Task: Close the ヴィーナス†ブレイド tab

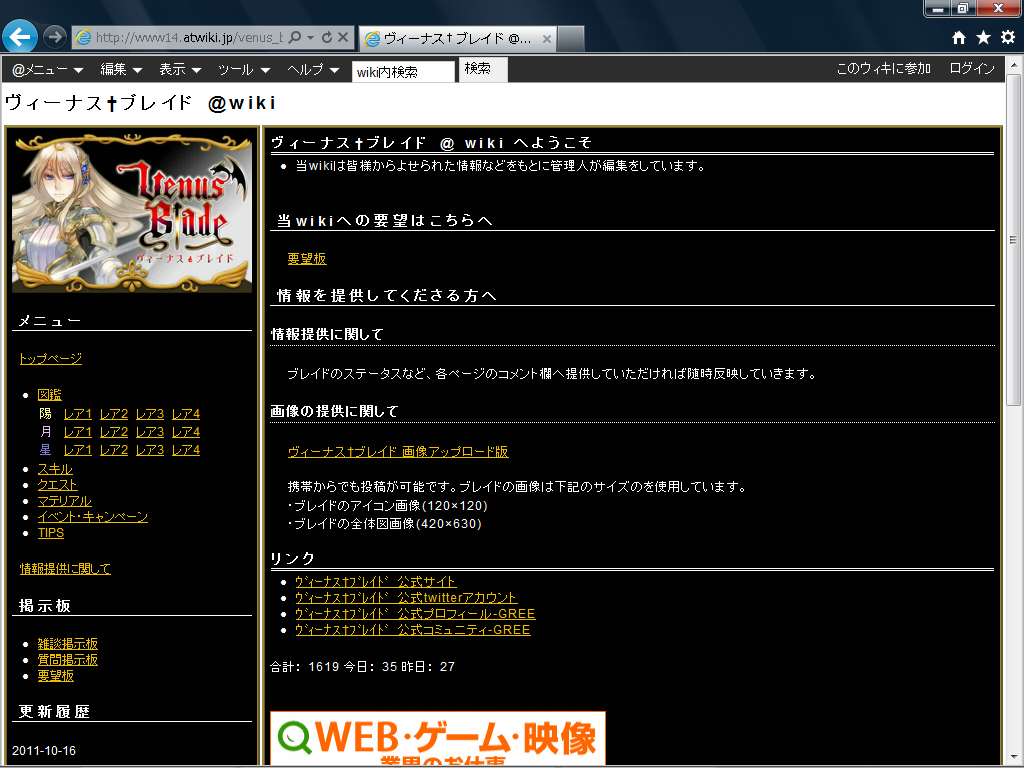Action: click(x=547, y=39)
